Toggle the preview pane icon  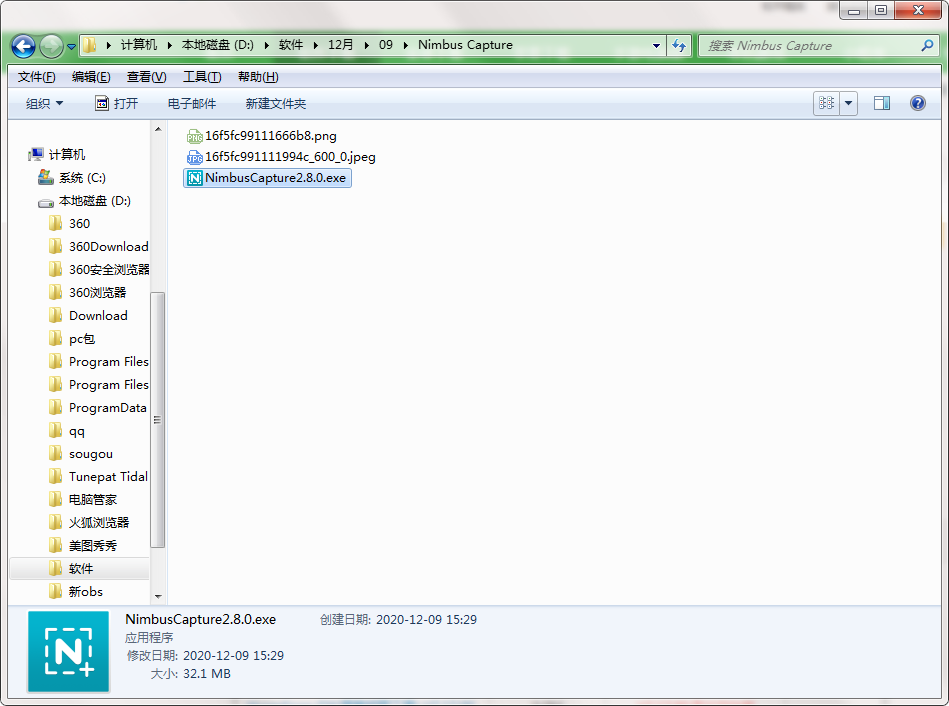pyautogui.click(x=882, y=103)
